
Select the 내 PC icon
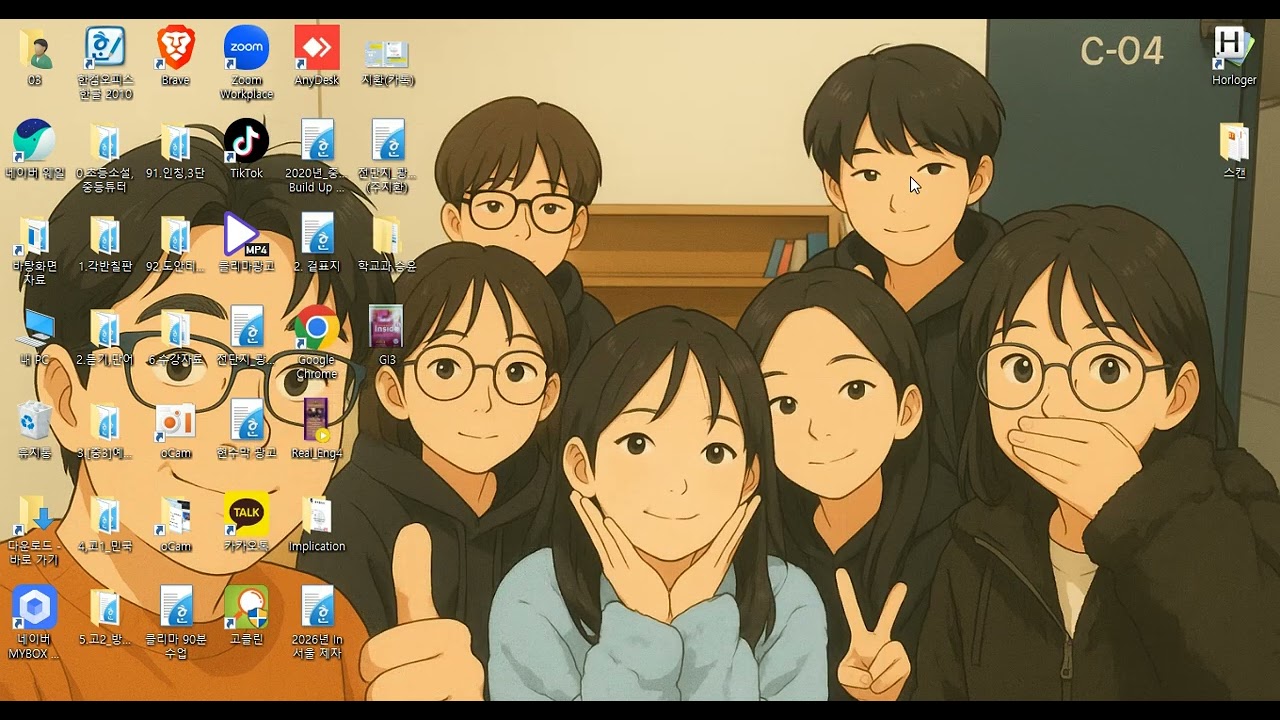pyautogui.click(x=35, y=336)
